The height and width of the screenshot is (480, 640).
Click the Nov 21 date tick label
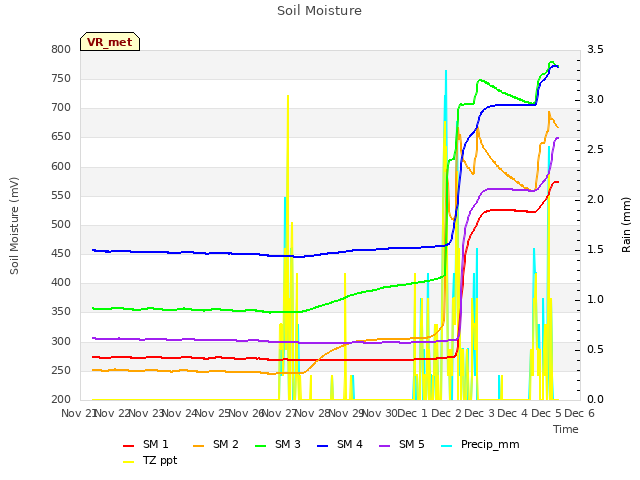tap(78, 413)
